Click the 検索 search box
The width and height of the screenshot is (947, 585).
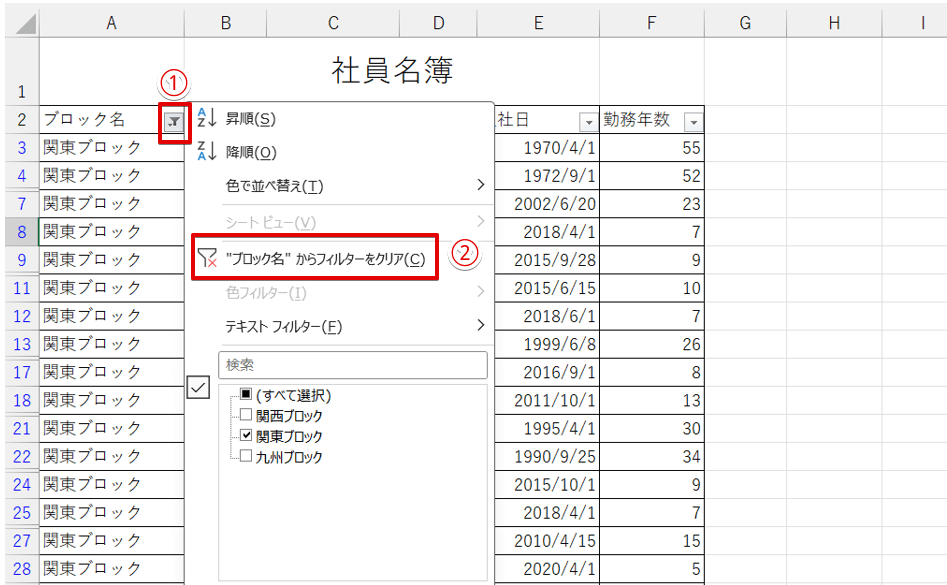point(352,365)
